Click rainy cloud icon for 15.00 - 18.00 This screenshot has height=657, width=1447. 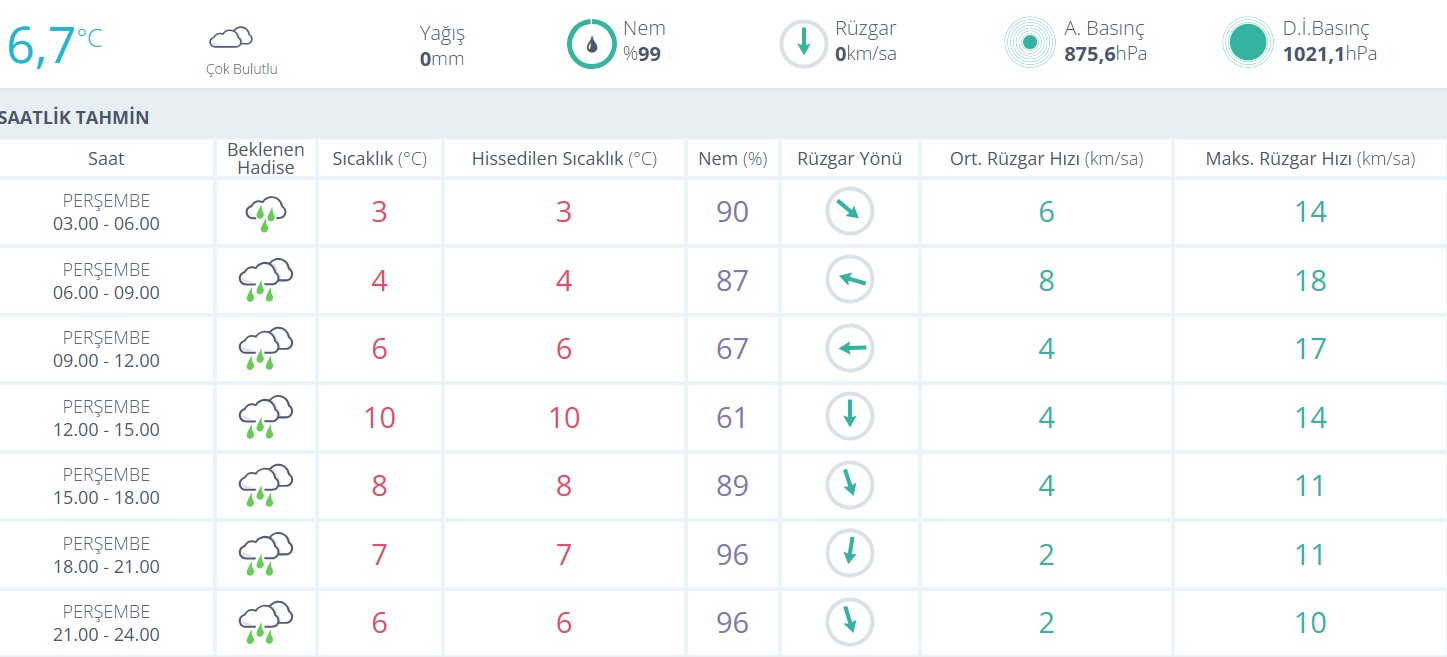(x=265, y=486)
